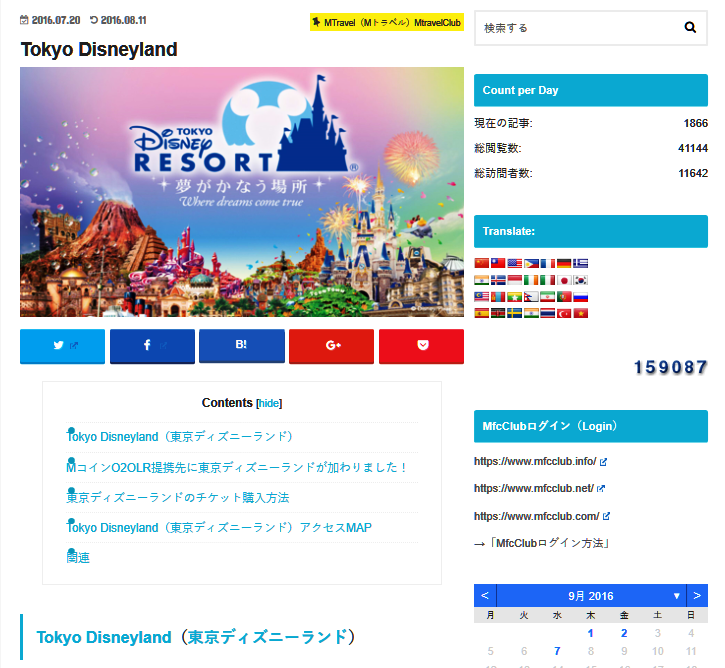The width and height of the screenshot is (725, 668).
Task: Translate page using Indonesia flag
Action: pyautogui.click(x=515, y=280)
